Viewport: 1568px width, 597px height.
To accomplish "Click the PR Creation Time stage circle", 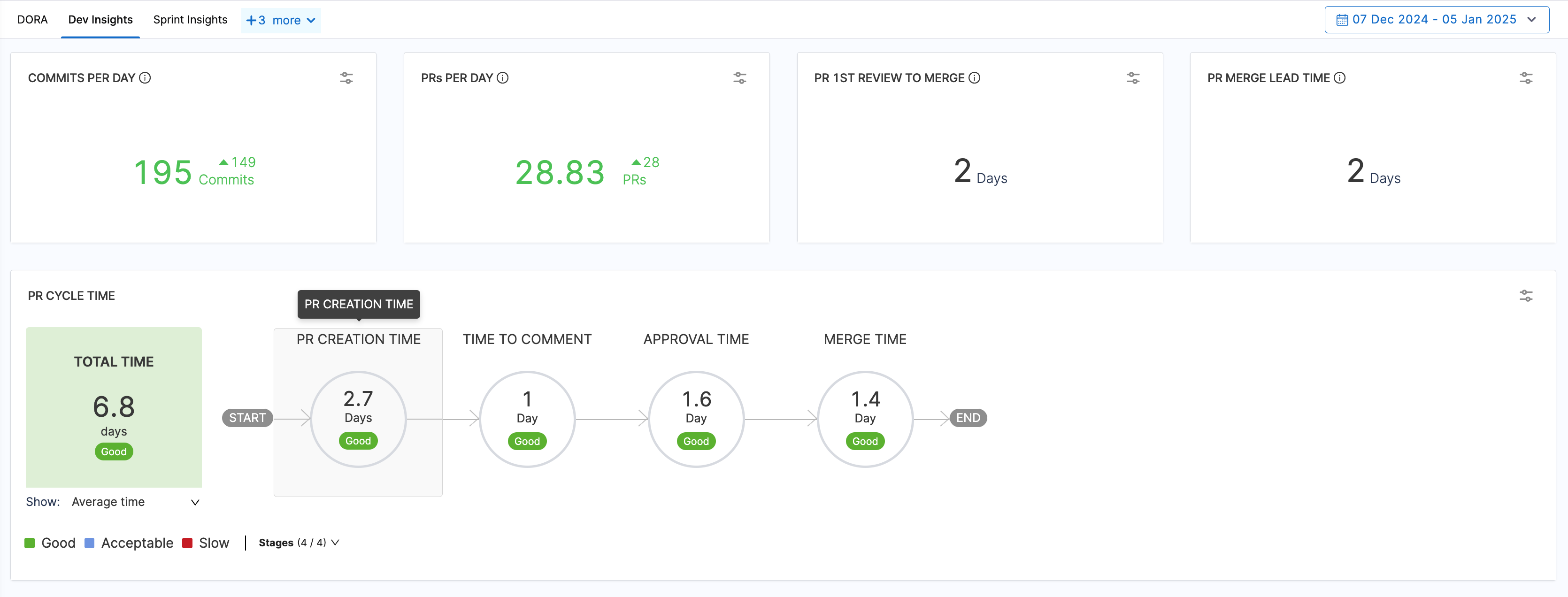I will click(358, 419).
